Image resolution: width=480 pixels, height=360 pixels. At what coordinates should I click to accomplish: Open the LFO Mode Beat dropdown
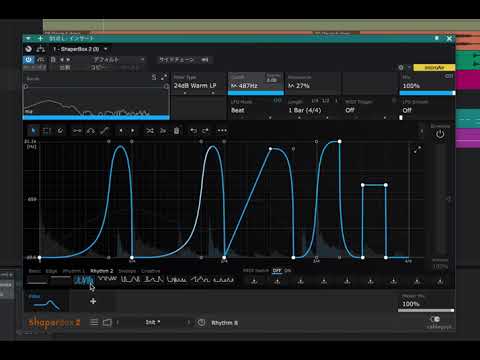click(255, 109)
